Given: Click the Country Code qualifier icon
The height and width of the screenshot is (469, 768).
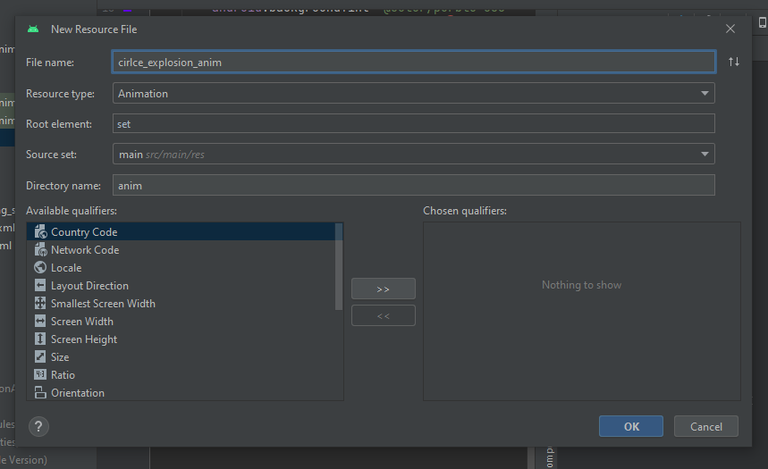Looking at the screenshot, I should (x=40, y=232).
